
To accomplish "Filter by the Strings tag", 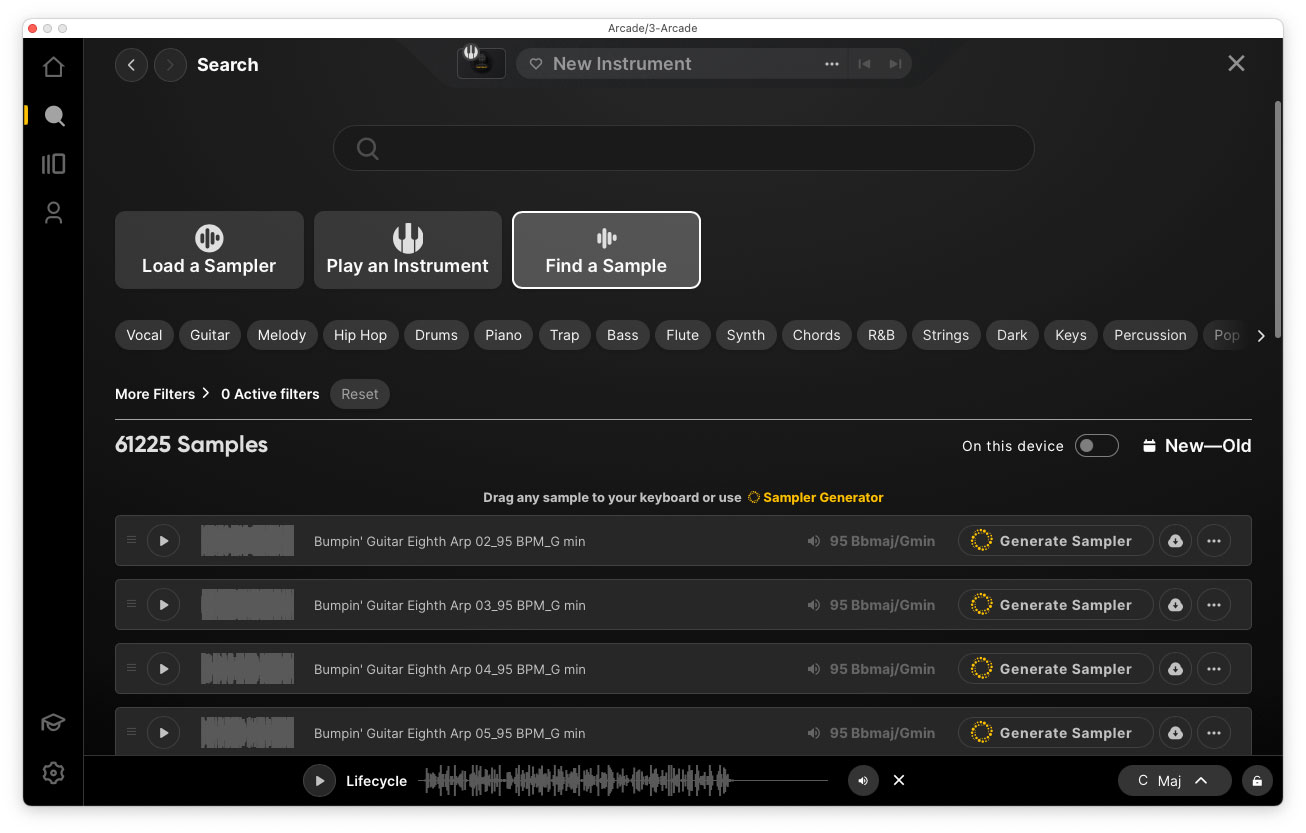I will (x=946, y=335).
